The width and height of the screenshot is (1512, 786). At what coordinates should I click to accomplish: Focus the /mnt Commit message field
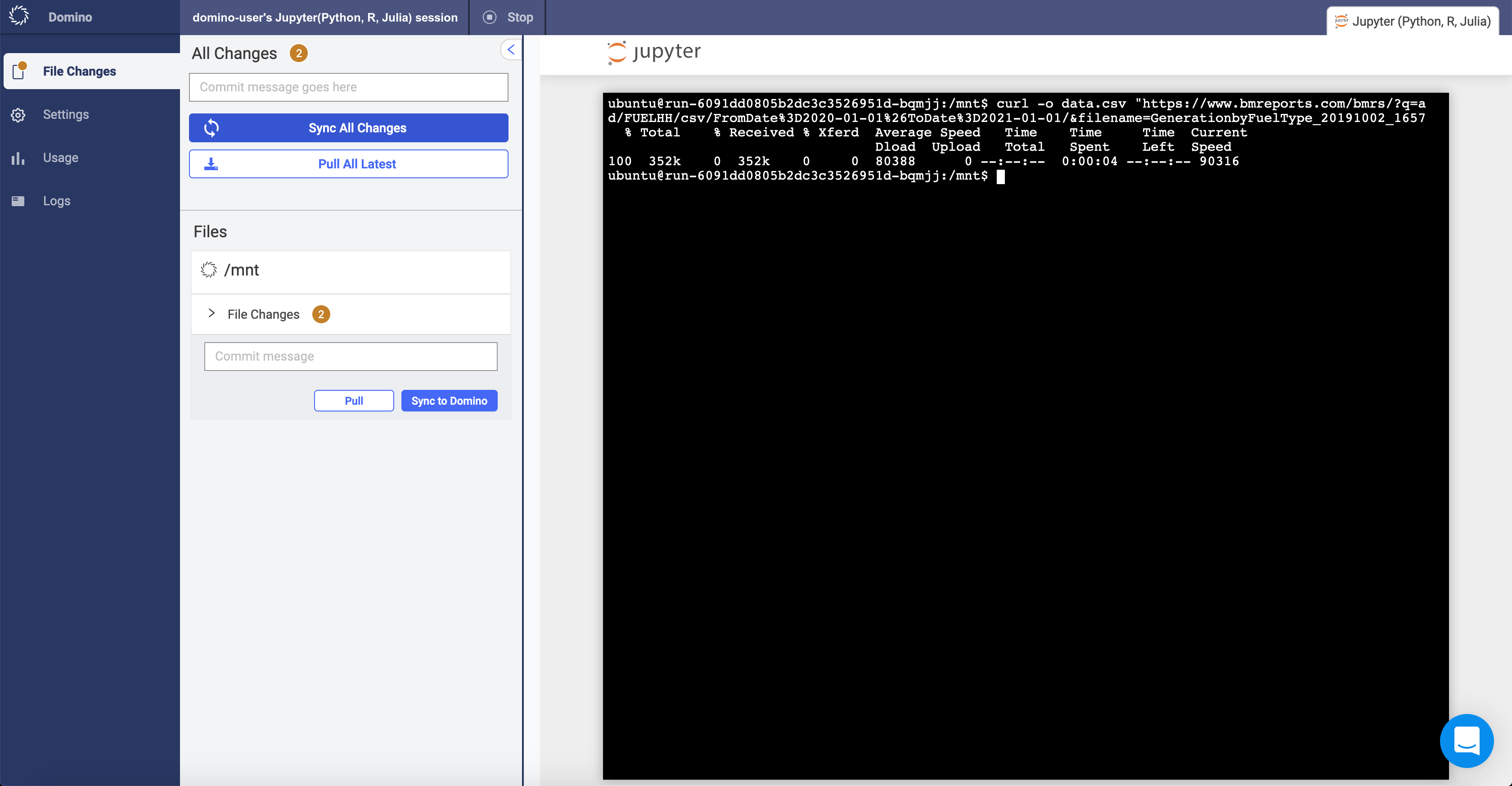[x=351, y=357]
